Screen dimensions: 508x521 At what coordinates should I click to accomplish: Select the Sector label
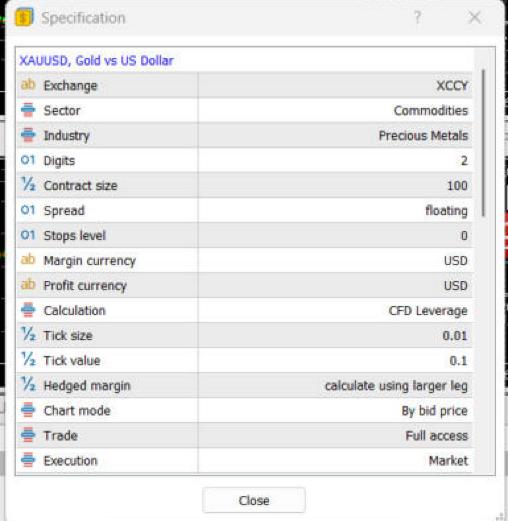[x=62, y=111]
